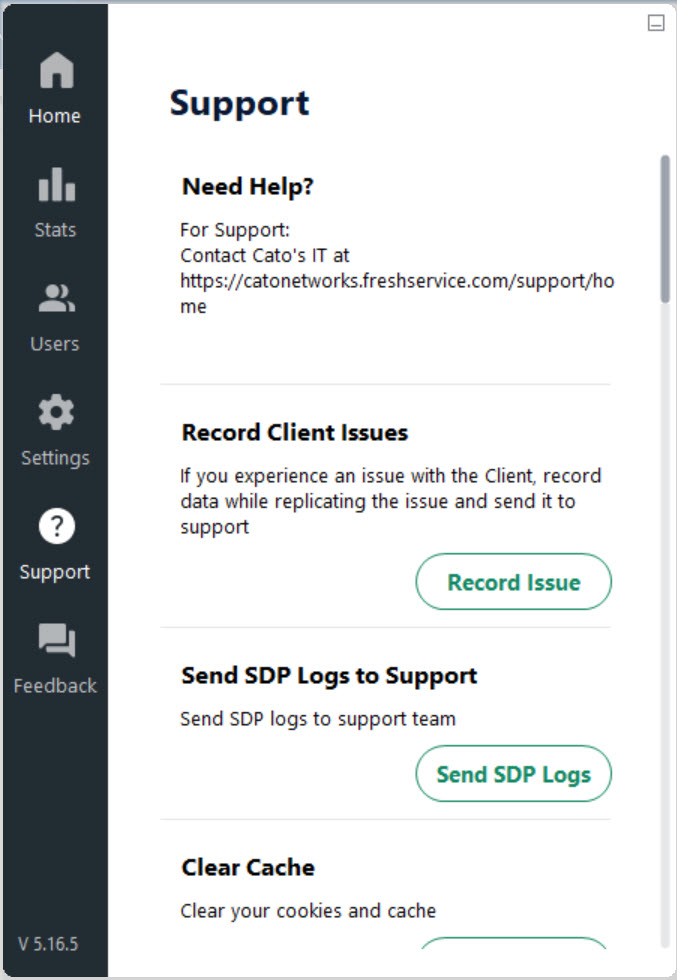Select the house icon at sidebar top

pos(54,69)
